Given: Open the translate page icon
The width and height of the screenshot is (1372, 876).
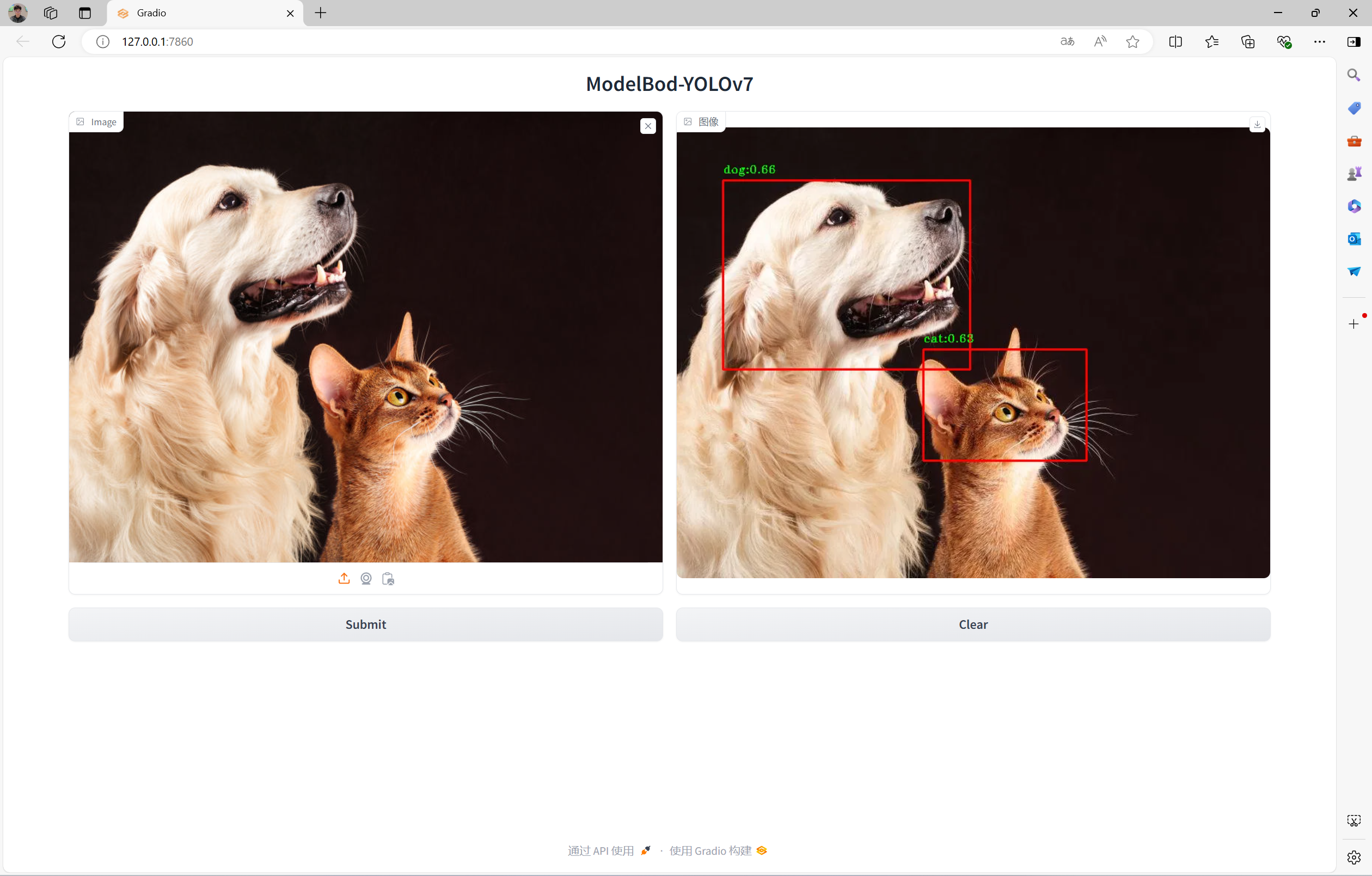Looking at the screenshot, I should 1067,41.
